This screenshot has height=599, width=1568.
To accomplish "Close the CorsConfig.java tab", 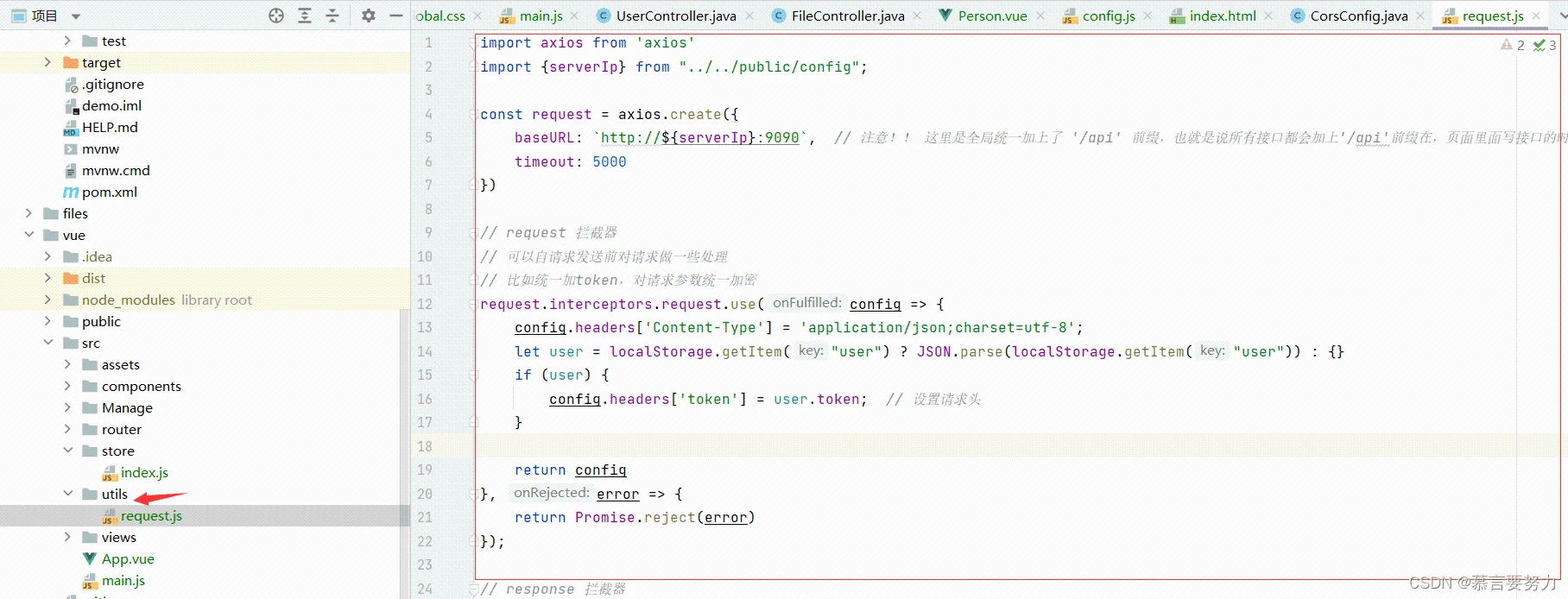I will click(1420, 16).
